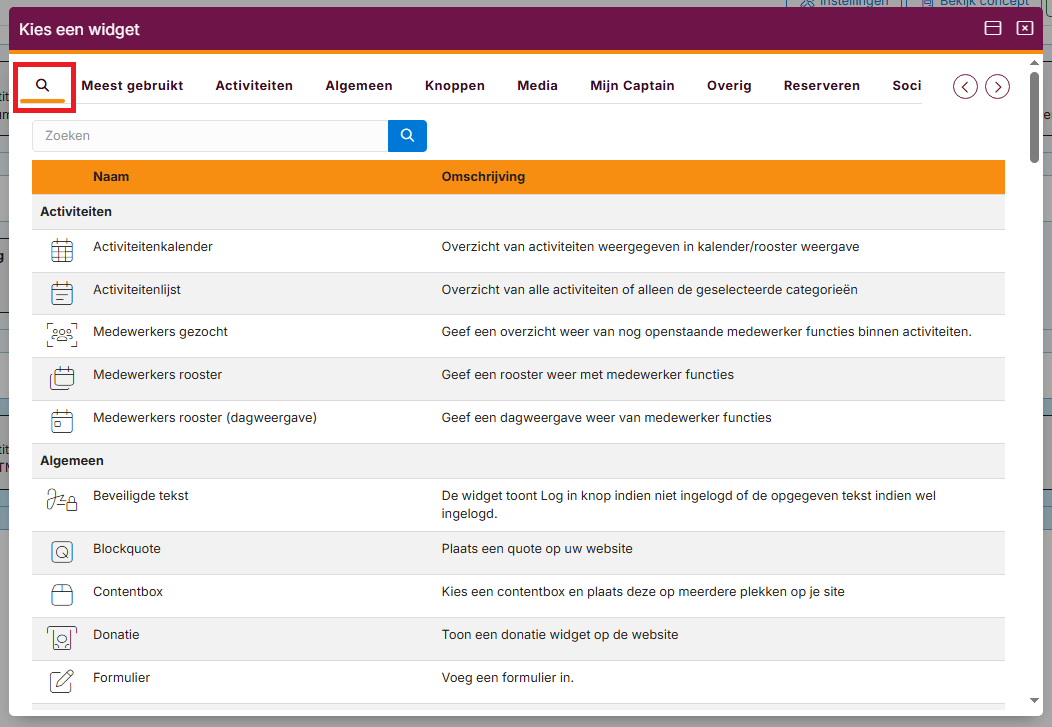Click the right chevron for more categories
Screen dimensions: 1052x727
[997, 86]
